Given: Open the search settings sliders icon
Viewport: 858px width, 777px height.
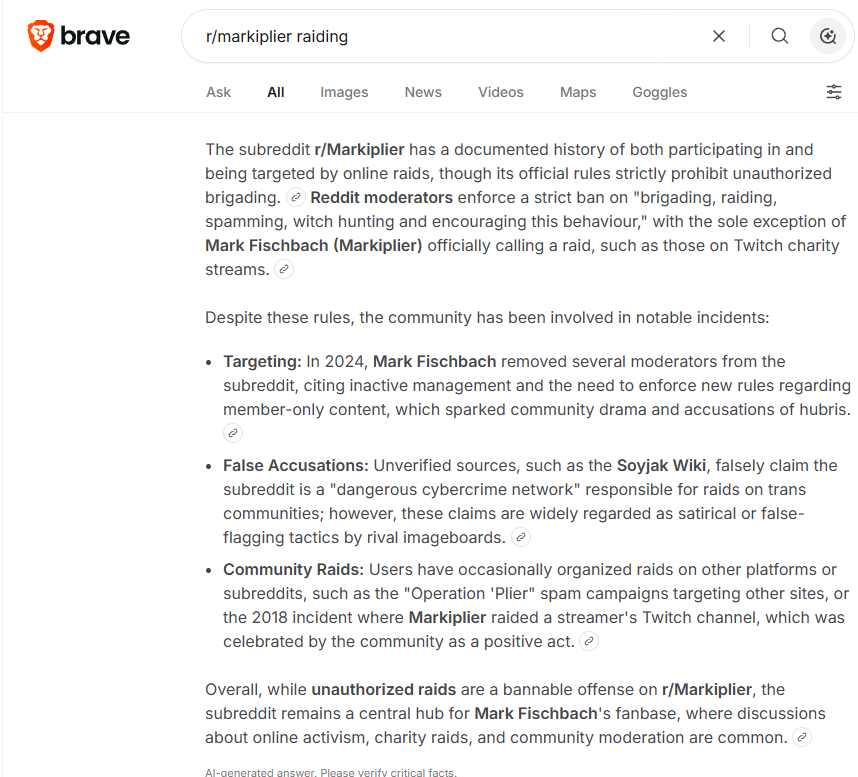Looking at the screenshot, I should (x=833, y=92).
